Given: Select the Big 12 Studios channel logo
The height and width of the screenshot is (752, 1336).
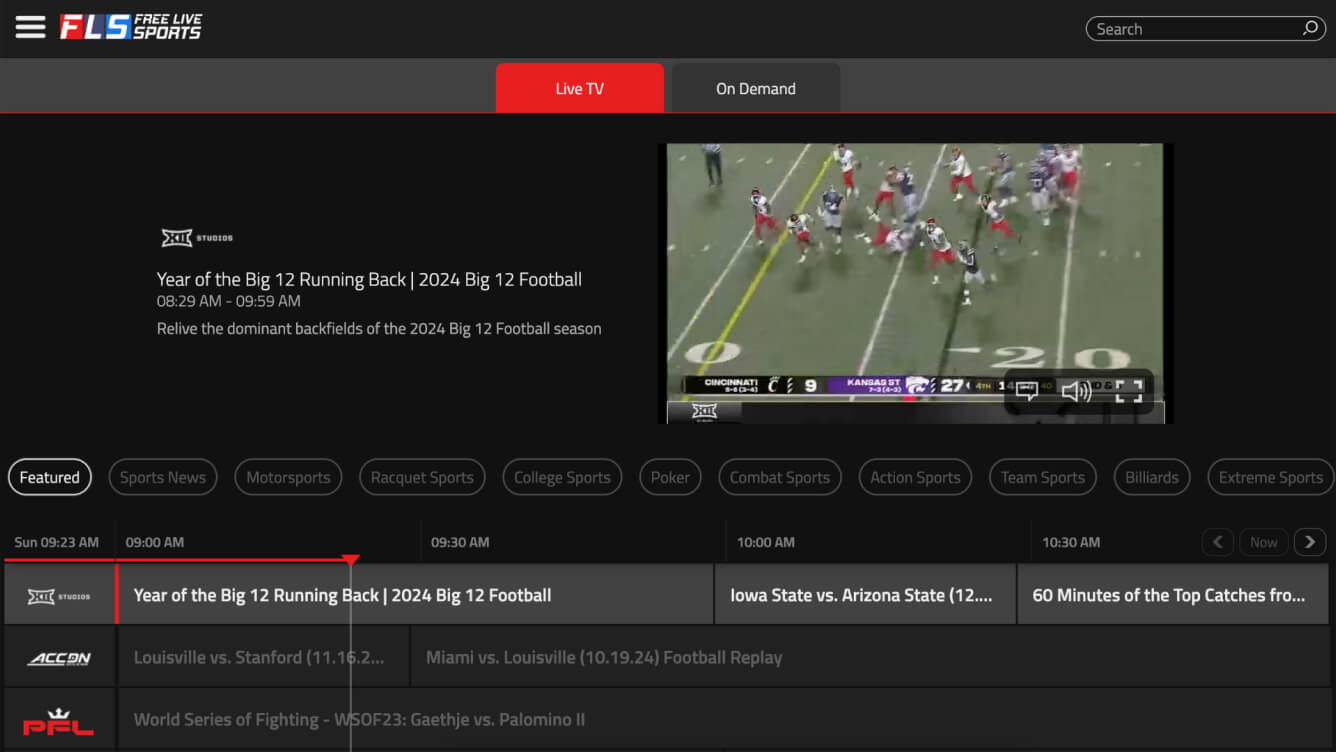Looking at the screenshot, I should click(59, 594).
